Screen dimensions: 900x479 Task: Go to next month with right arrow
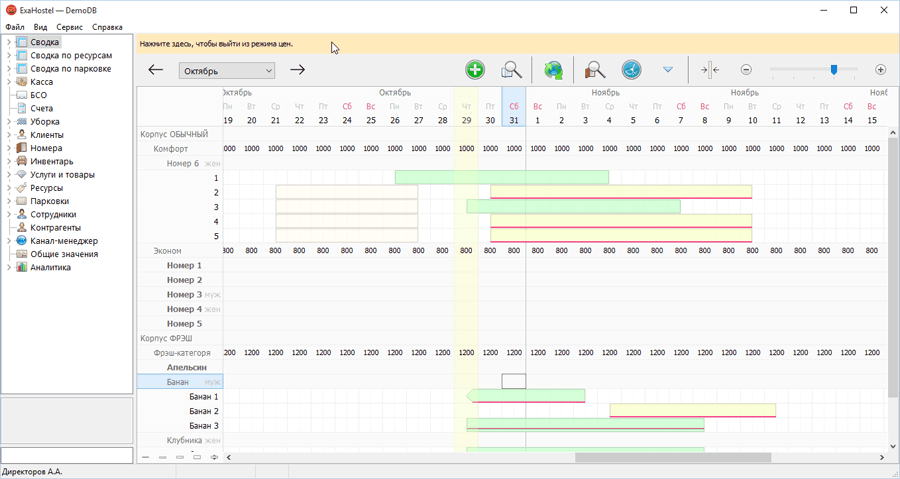(297, 70)
